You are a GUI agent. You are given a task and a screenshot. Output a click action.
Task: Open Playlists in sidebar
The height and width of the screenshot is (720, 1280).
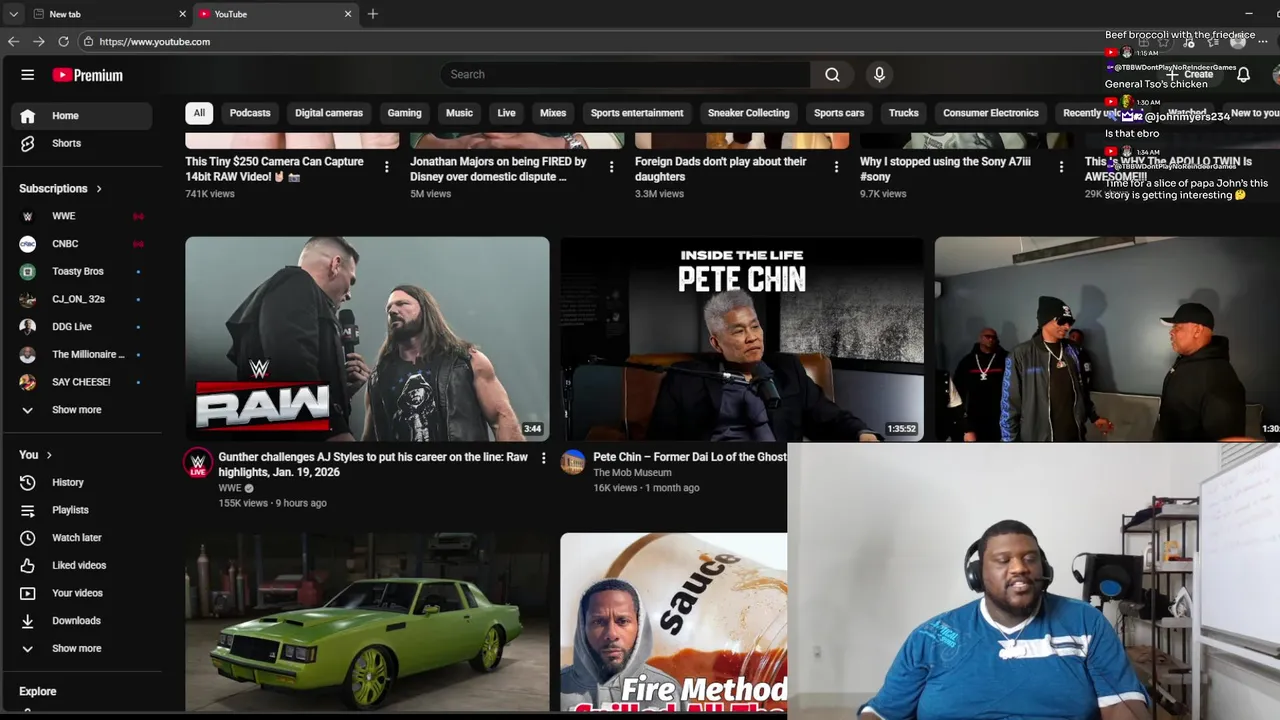82,510
